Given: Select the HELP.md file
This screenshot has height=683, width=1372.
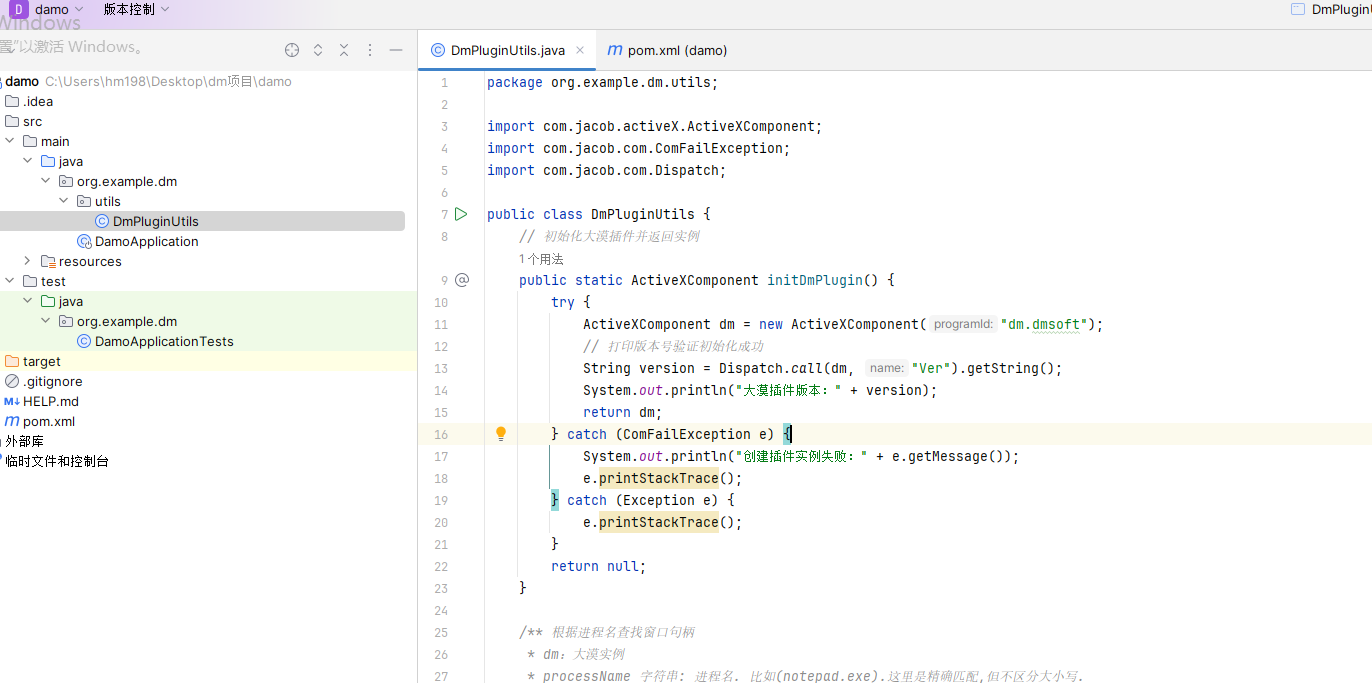Looking at the screenshot, I should point(41,401).
